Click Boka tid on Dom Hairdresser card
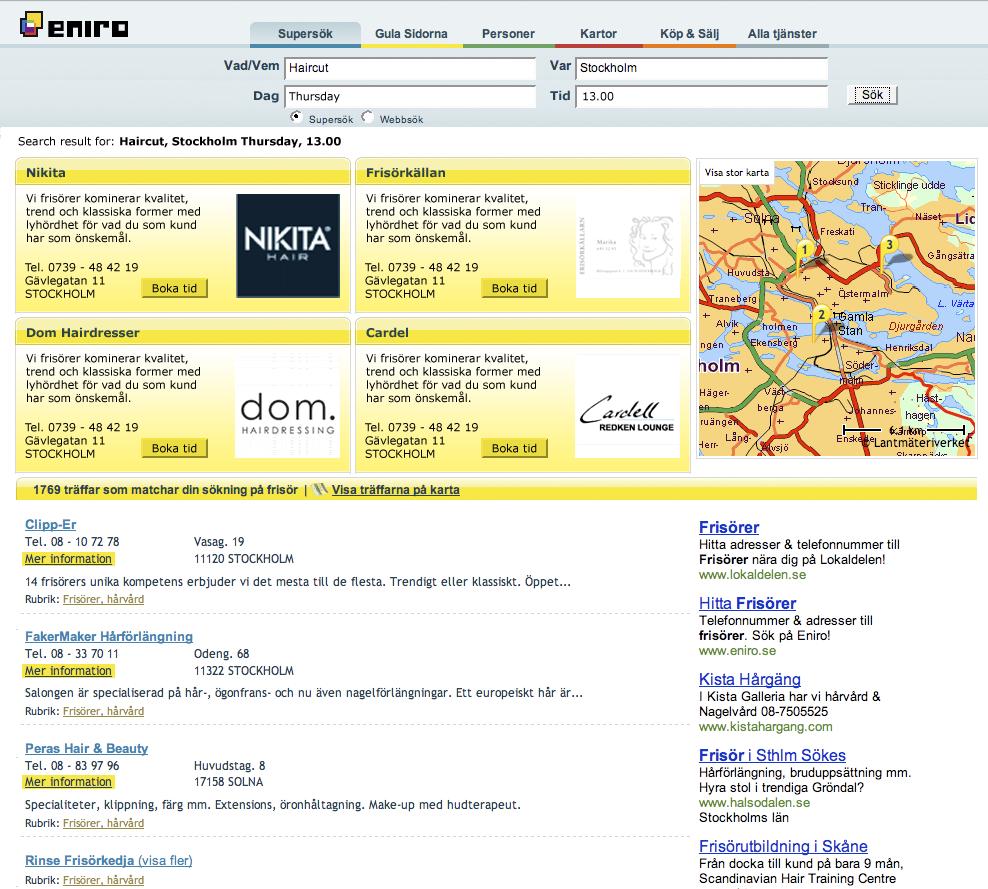 coord(175,448)
